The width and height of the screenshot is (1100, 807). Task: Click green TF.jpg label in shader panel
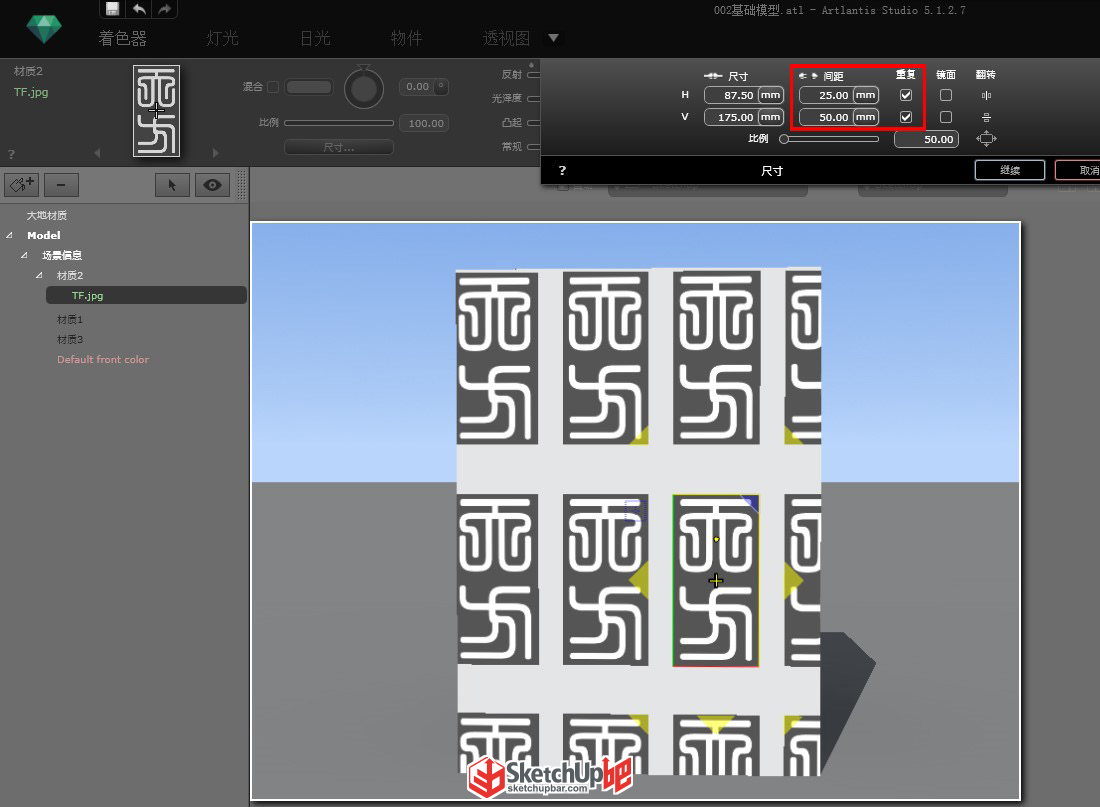point(31,92)
